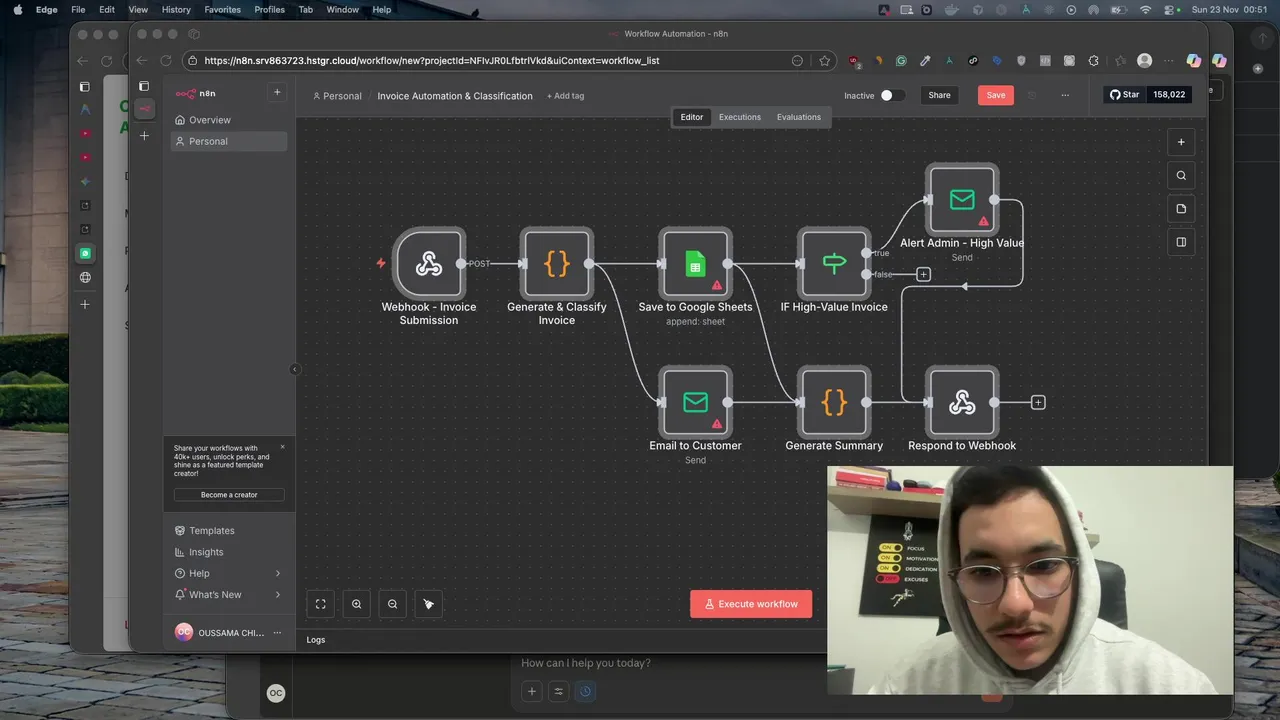Screen dimensions: 1280x720
Task: Open browser extensions puzzle icon
Action: coord(1093,60)
